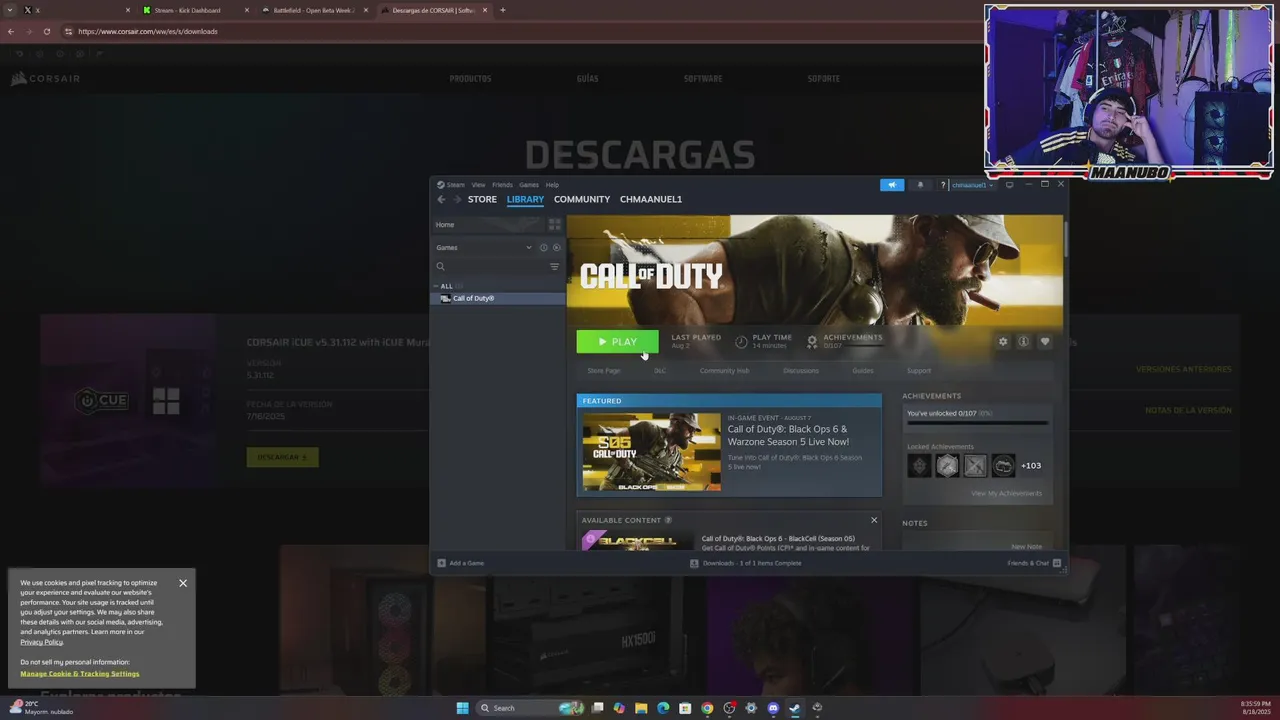Click DESCARGAR button on Corsair page
This screenshot has width=1280, height=720.
[282, 457]
